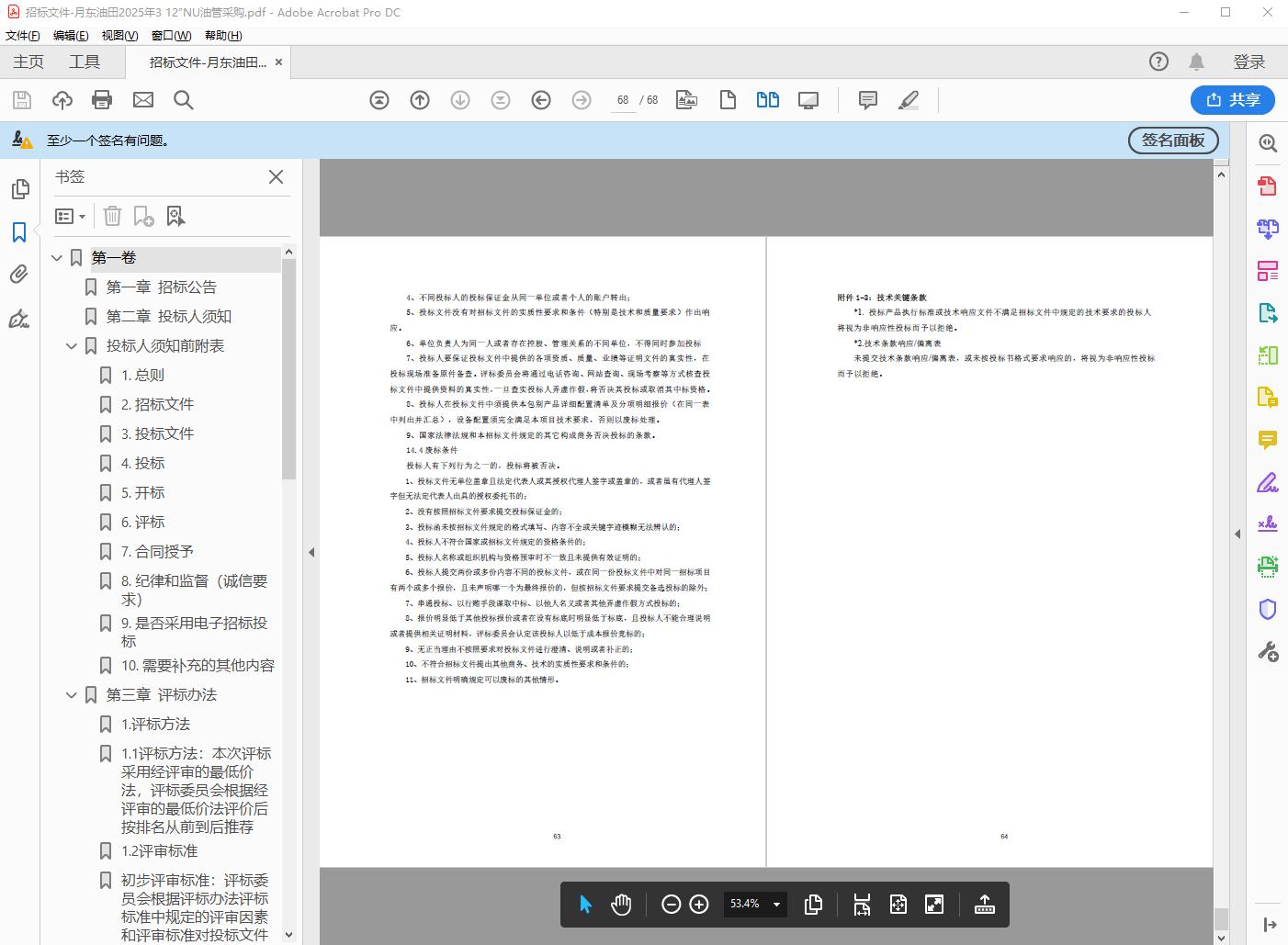Zoom in with the plus button
Screen dimensions: 1288x945
click(699, 905)
